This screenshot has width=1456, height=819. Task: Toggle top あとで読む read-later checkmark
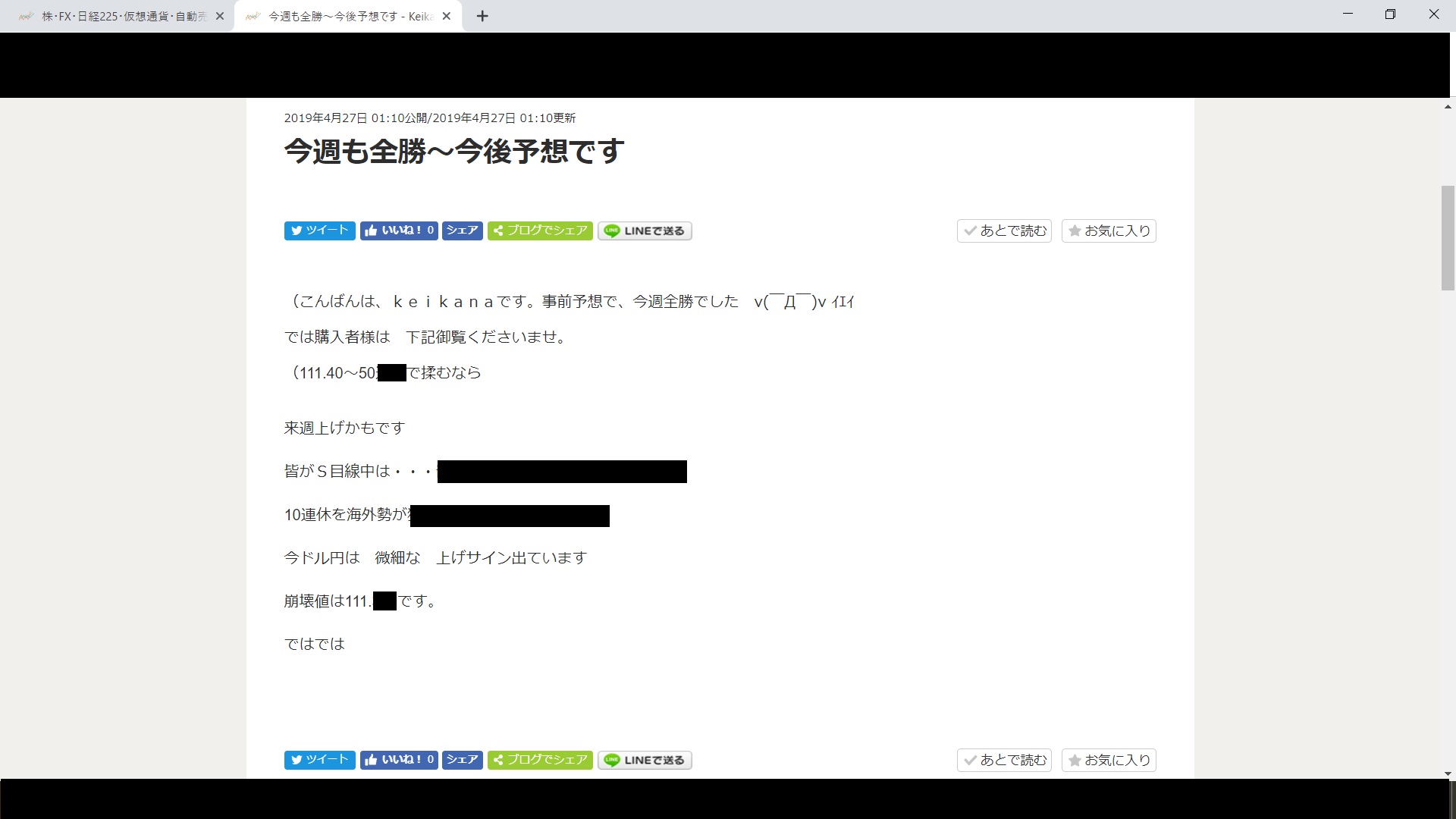point(1004,231)
